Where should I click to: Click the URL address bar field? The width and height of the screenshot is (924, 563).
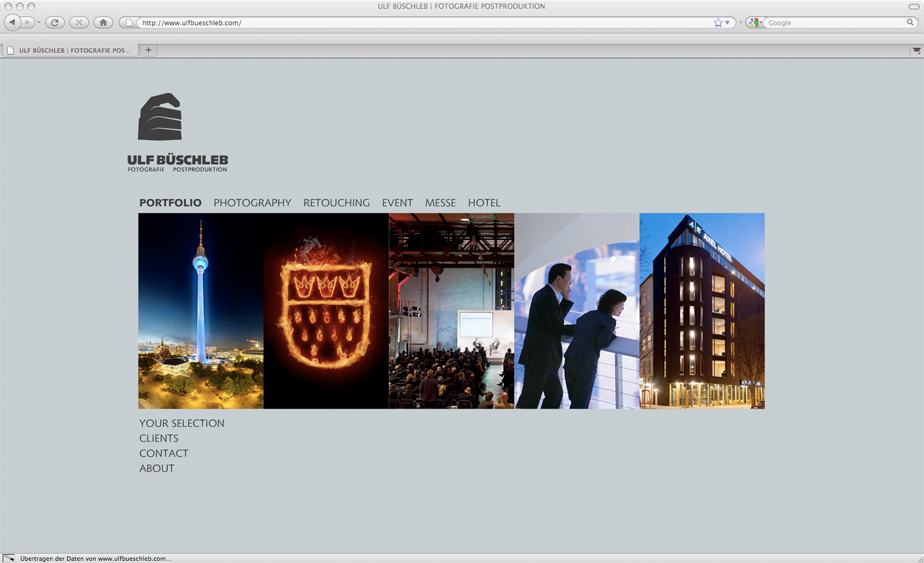(420, 22)
